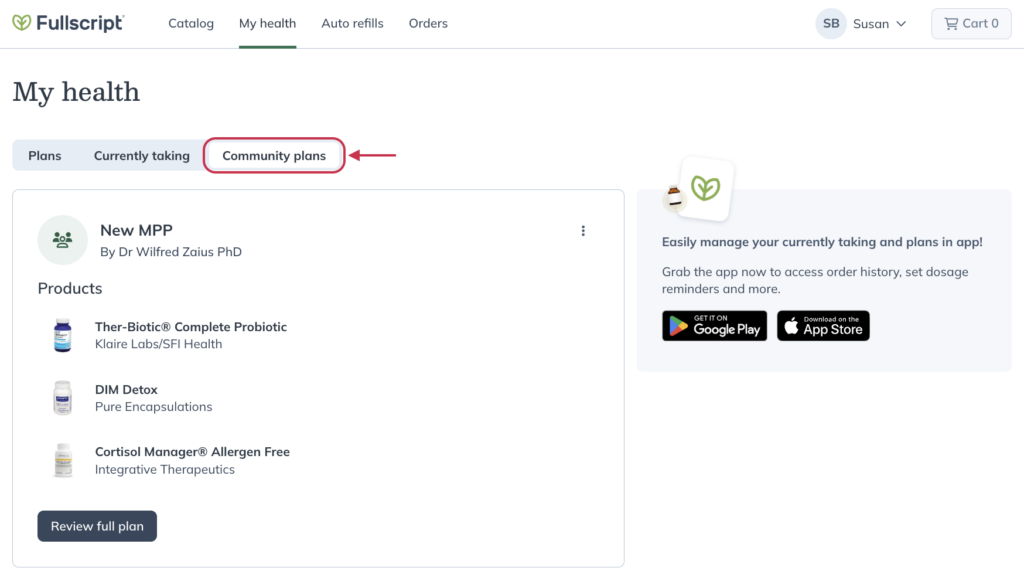Open Cortisol Manager® Allergen Free product name
This screenshot has height=578, width=1024.
point(192,452)
